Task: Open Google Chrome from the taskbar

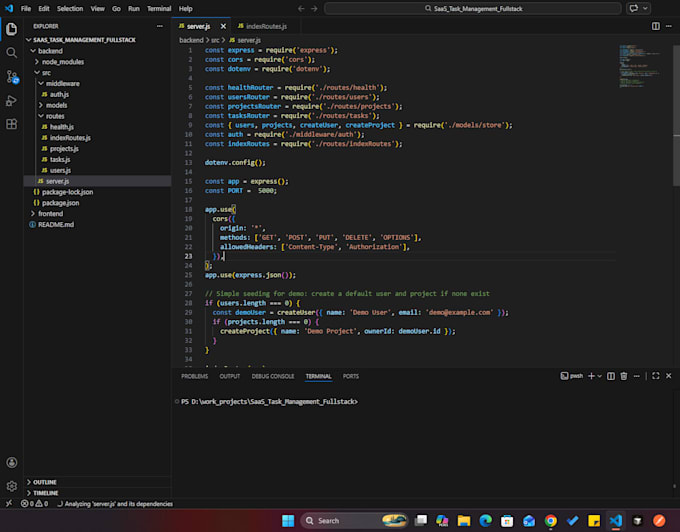Action: coord(550,520)
